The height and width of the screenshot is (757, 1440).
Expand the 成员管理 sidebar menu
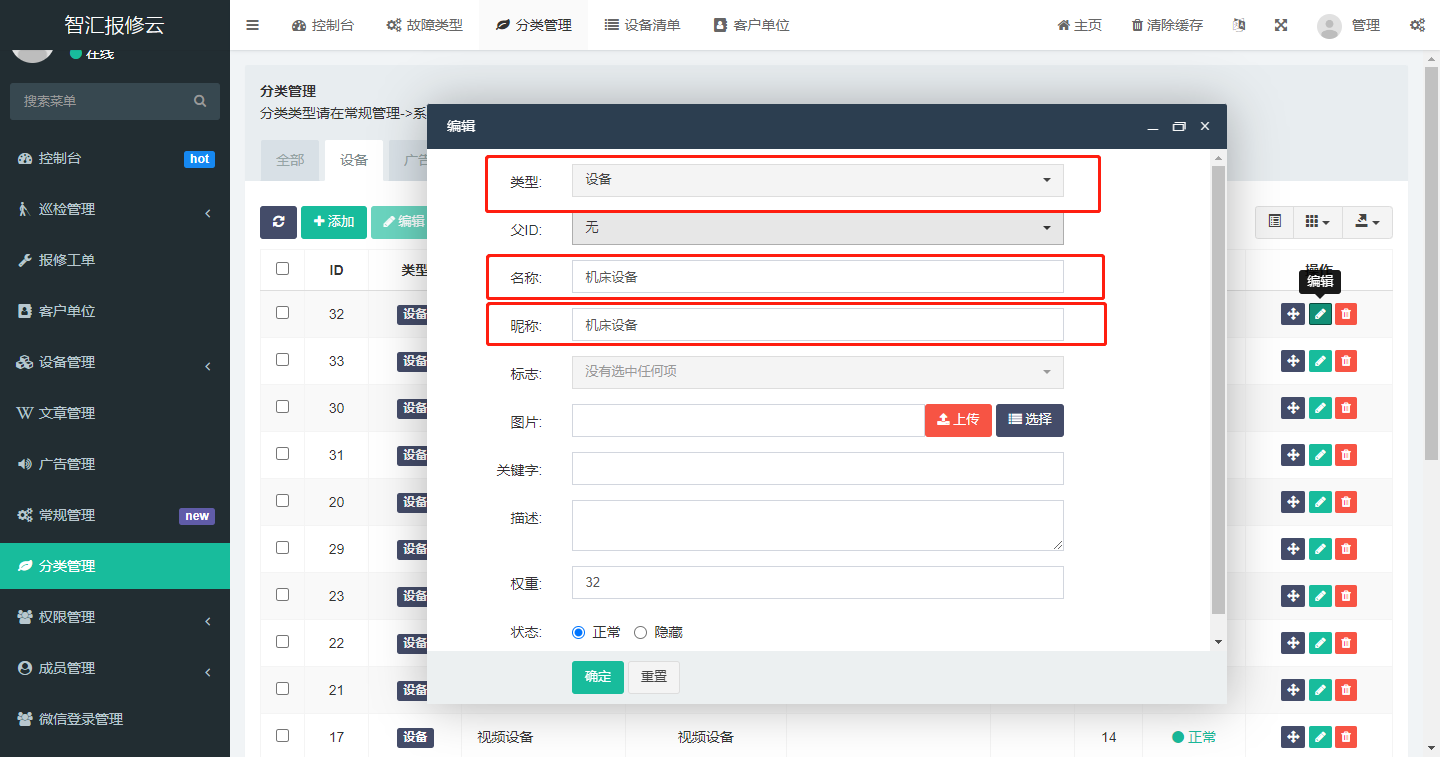[115, 668]
